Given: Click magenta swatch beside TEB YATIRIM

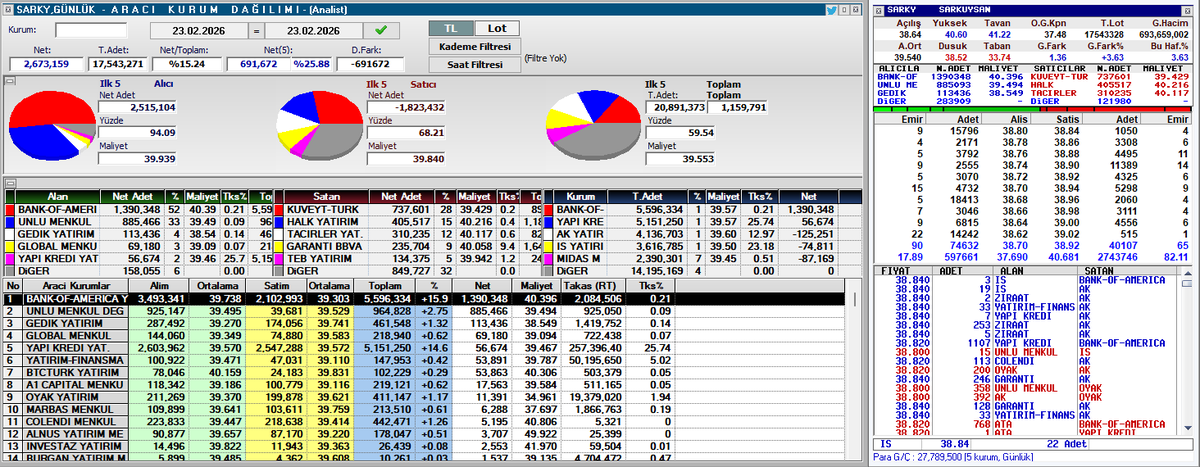Looking at the screenshot, I should pos(278,257).
